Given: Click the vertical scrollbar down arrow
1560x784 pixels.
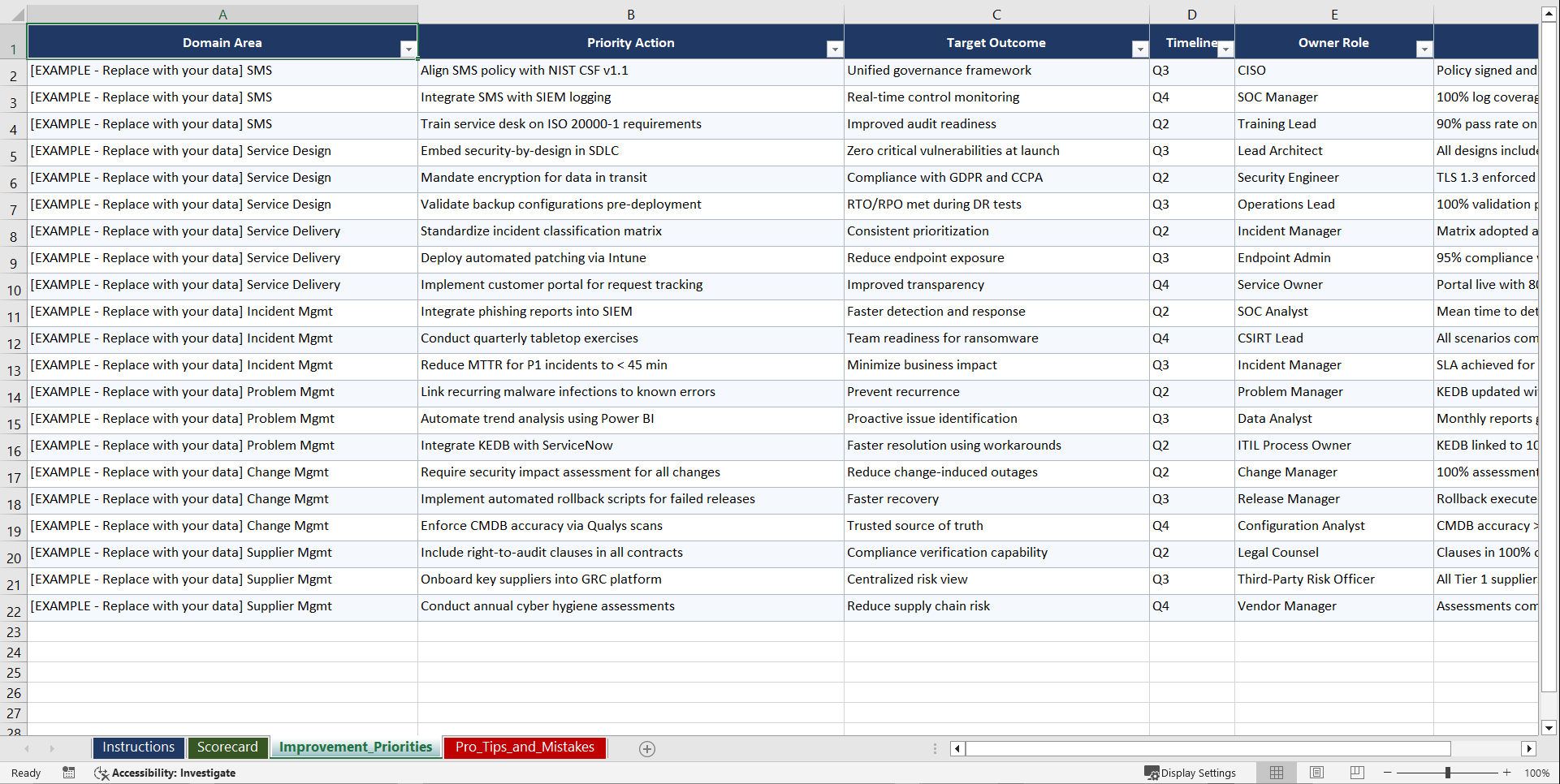Looking at the screenshot, I should 1549,728.
